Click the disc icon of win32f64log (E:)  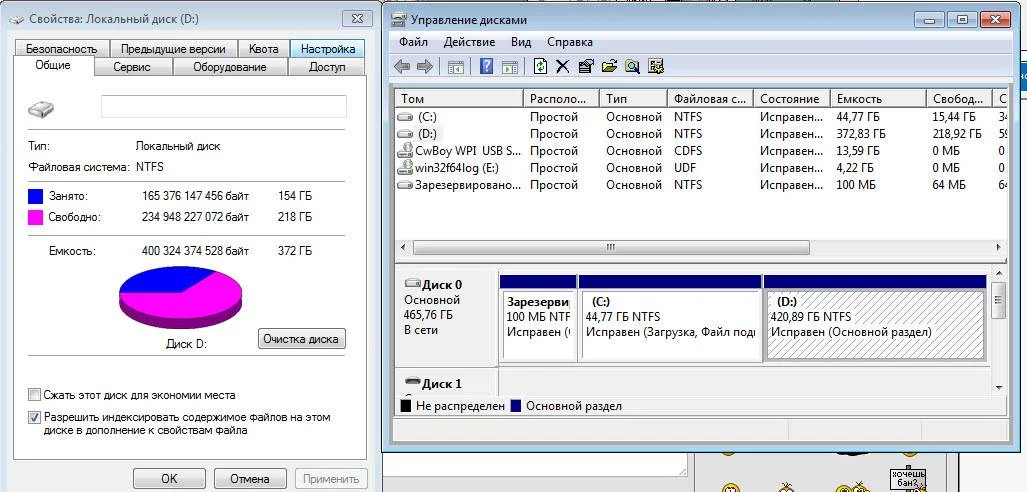[x=405, y=168]
